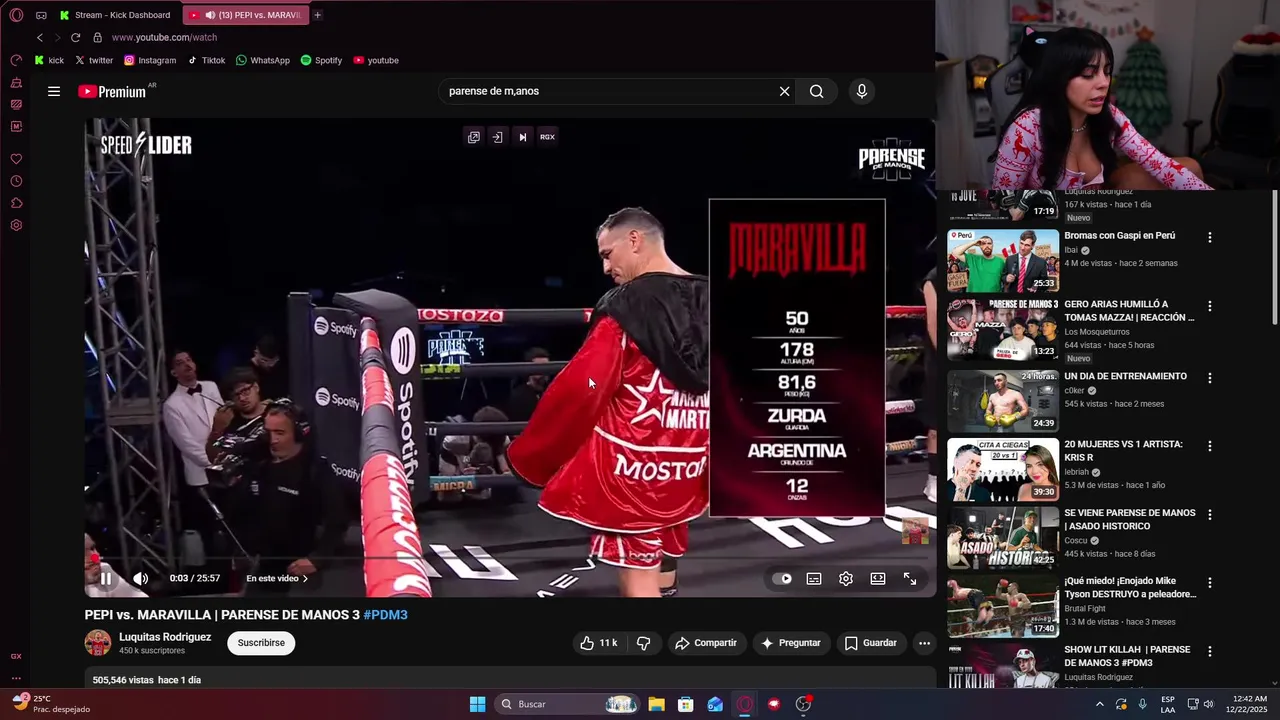The image size is (1280, 720).
Task: Reload the page with refresh icon
Action: click(x=75, y=37)
